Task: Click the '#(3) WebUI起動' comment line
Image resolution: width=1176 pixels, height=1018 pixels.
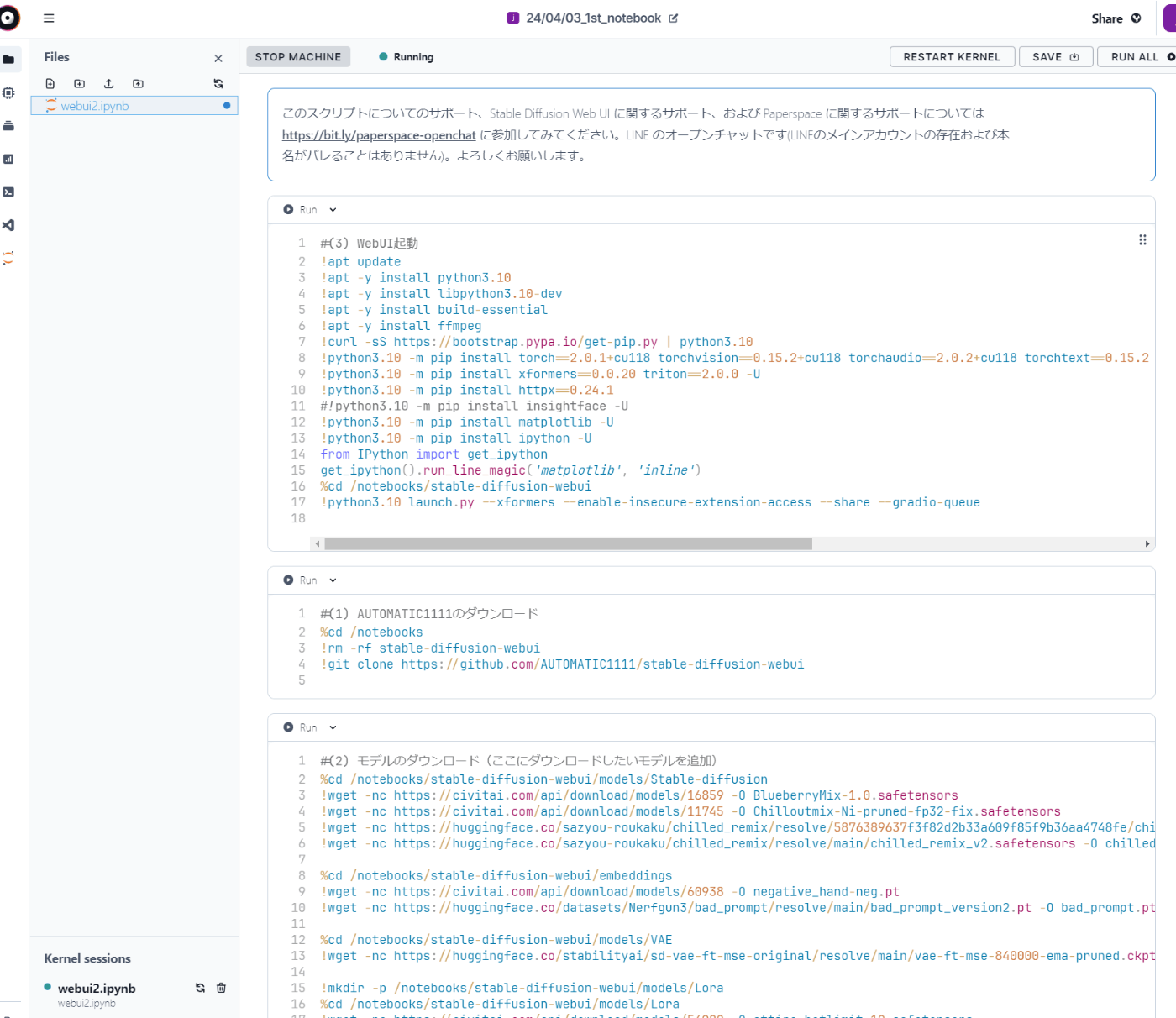Action: coord(369,244)
